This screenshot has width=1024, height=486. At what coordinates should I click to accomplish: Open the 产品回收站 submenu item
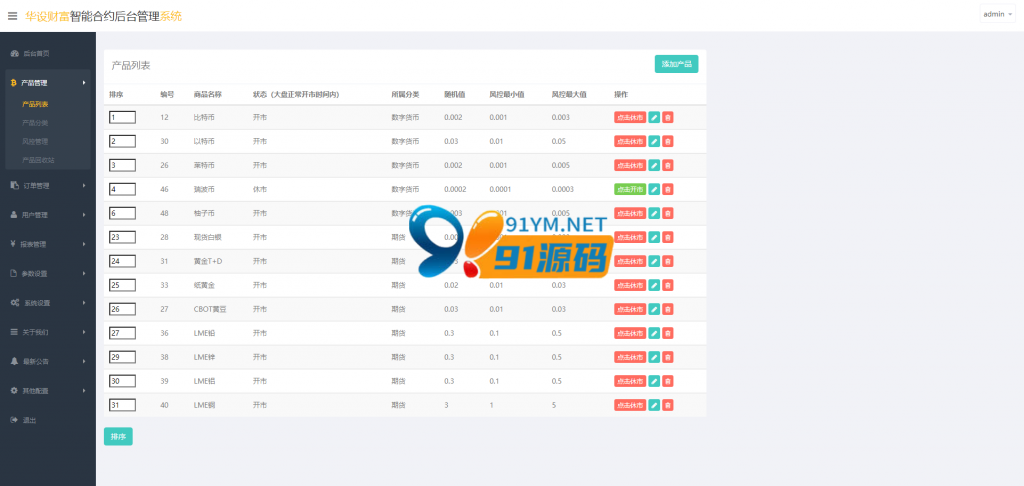pos(38,160)
